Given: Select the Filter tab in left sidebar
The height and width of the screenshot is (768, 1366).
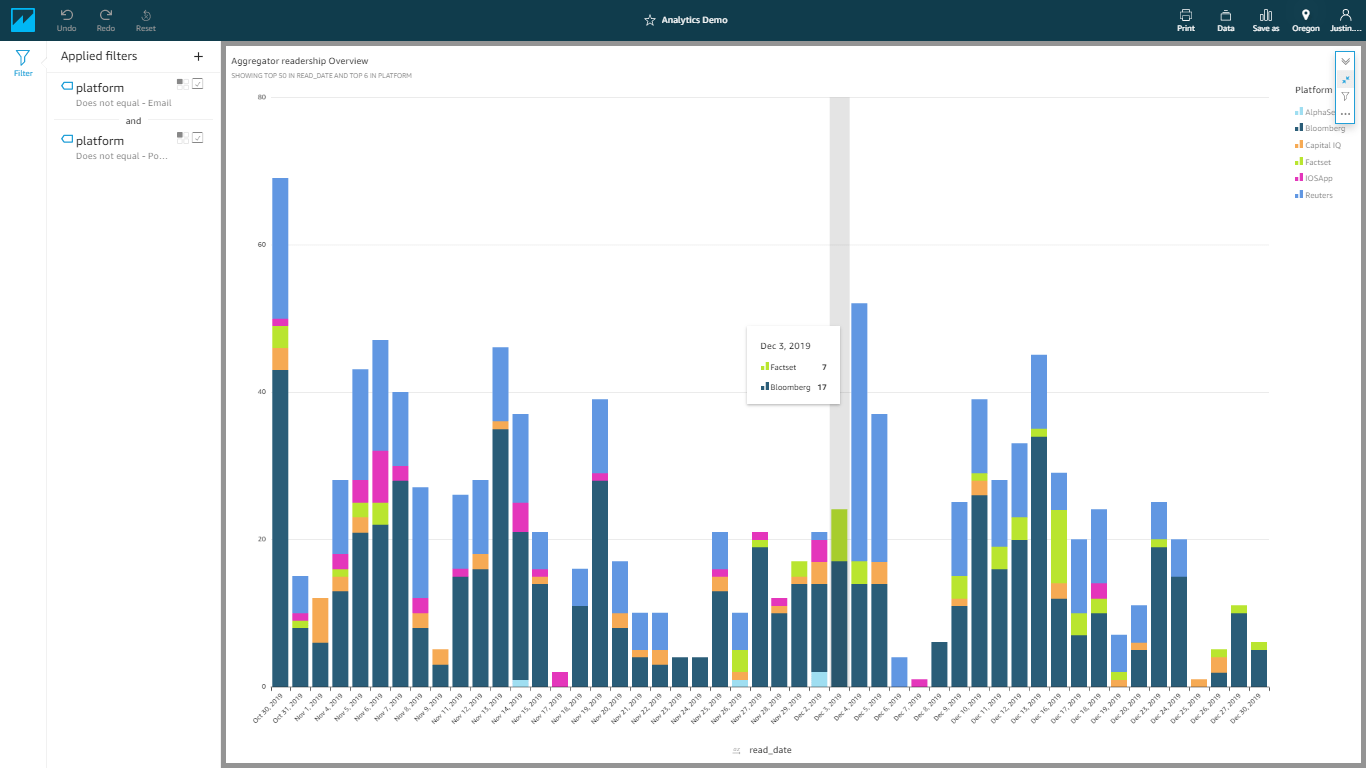Looking at the screenshot, I should point(23,63).
